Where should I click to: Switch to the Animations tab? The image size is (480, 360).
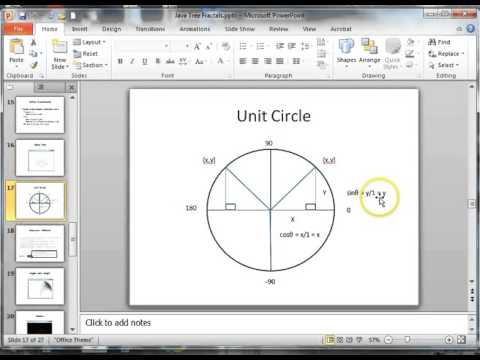[x=195, y=29]
